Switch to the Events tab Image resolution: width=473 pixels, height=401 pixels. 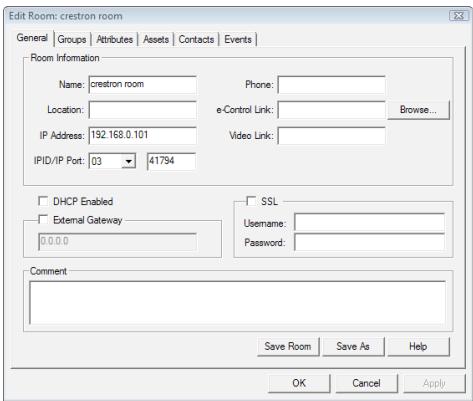coord(238,39)
